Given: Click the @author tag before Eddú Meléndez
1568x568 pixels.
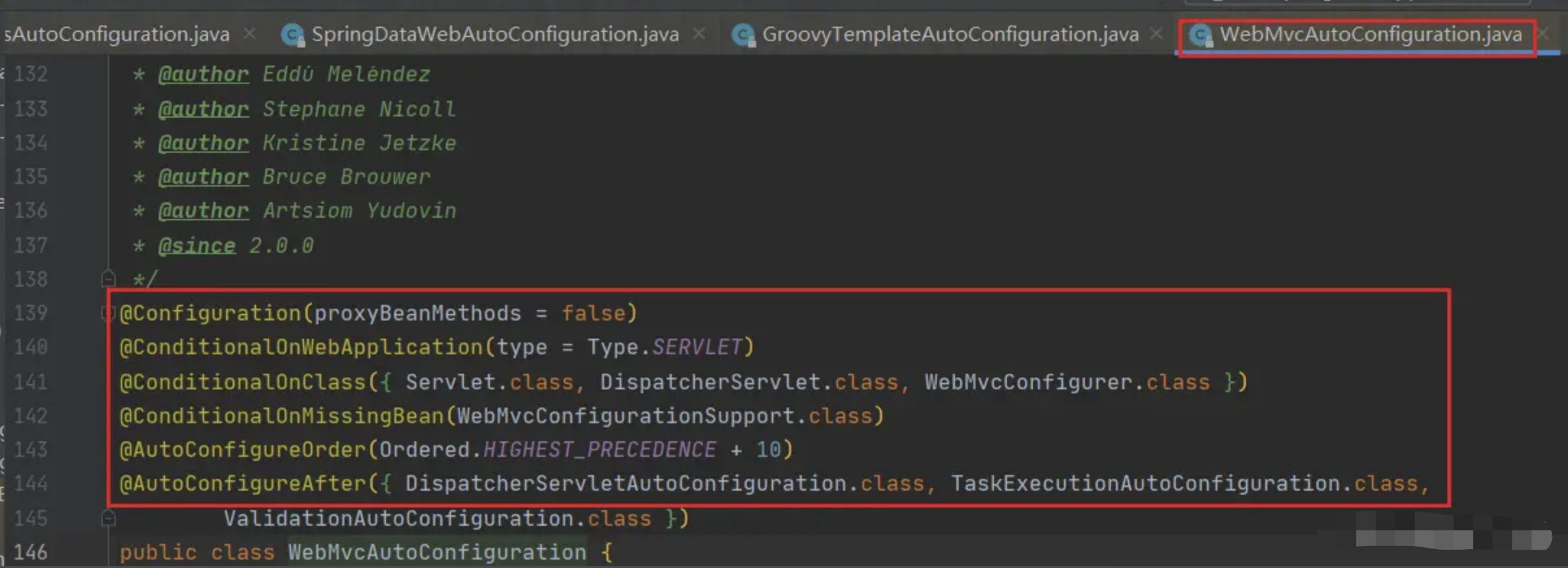Looking at the screenshot, I should [203, 75].
